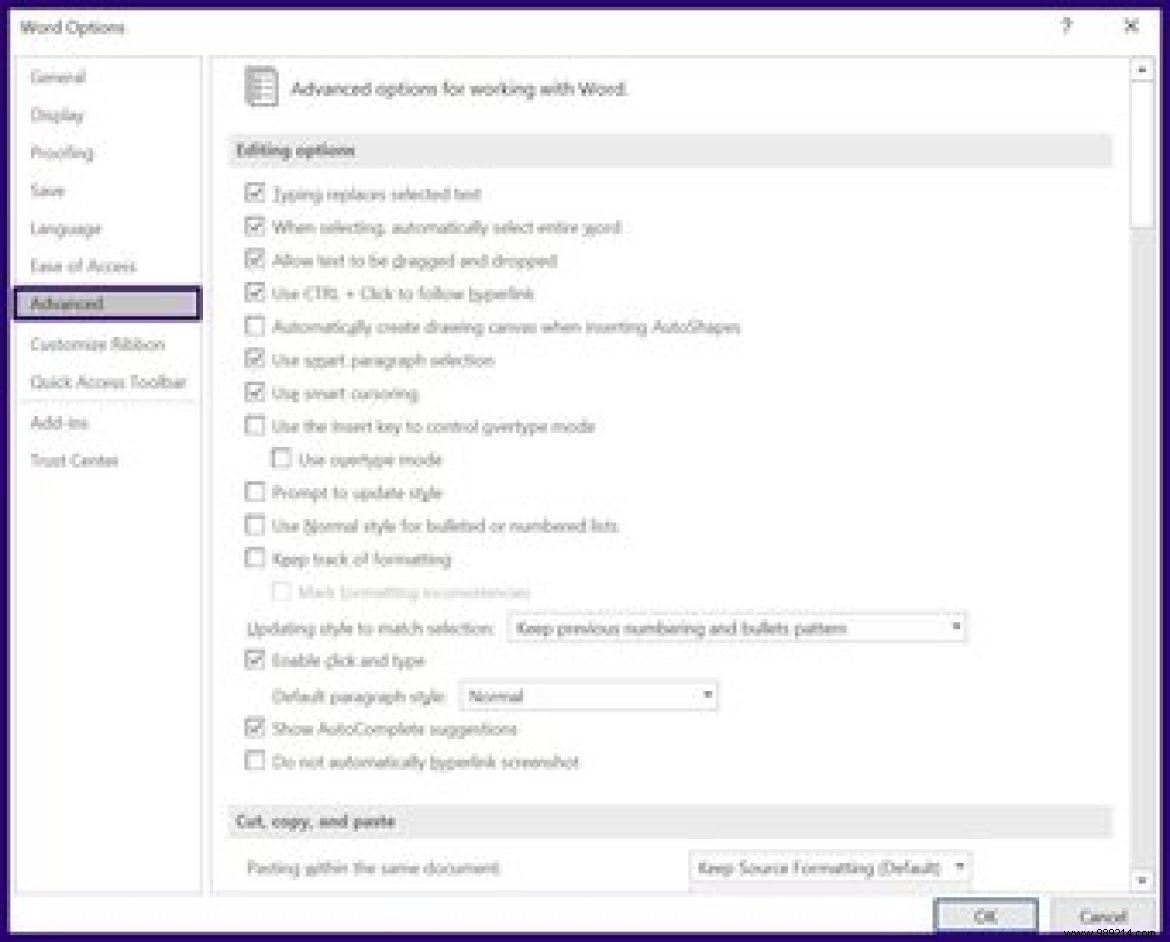Enable Prompt to update style
The height and width of the screenshot is (942, 1170).
tap(255, 492)
